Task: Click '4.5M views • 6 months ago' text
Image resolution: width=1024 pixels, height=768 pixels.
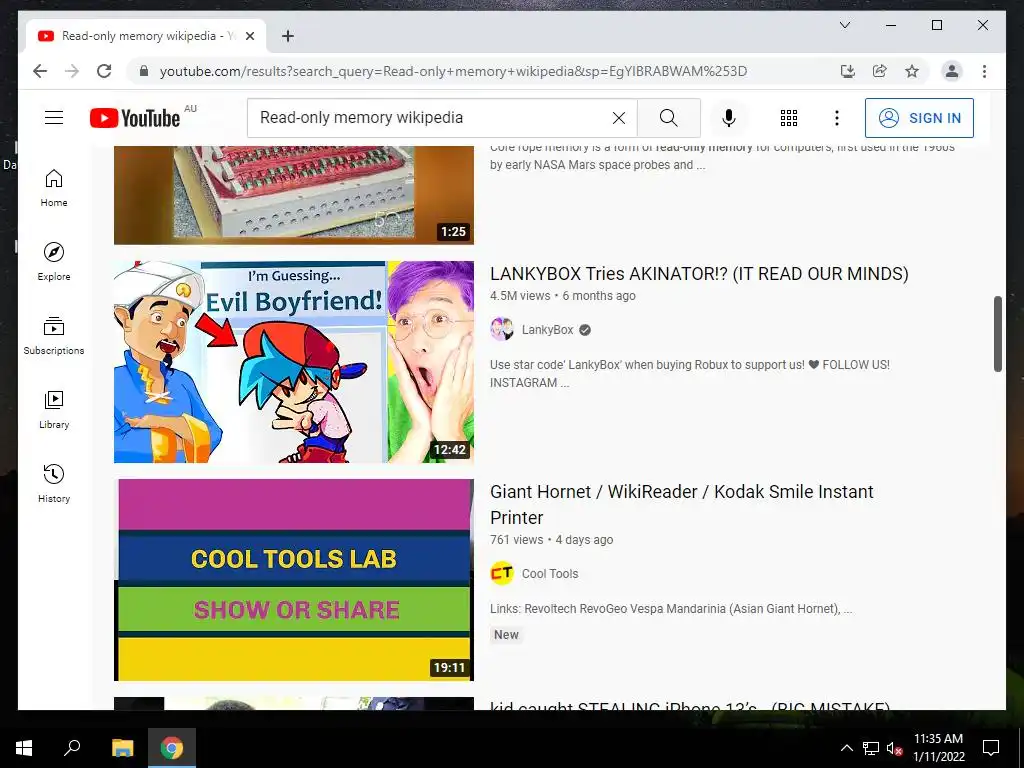Action: (562, 296)
